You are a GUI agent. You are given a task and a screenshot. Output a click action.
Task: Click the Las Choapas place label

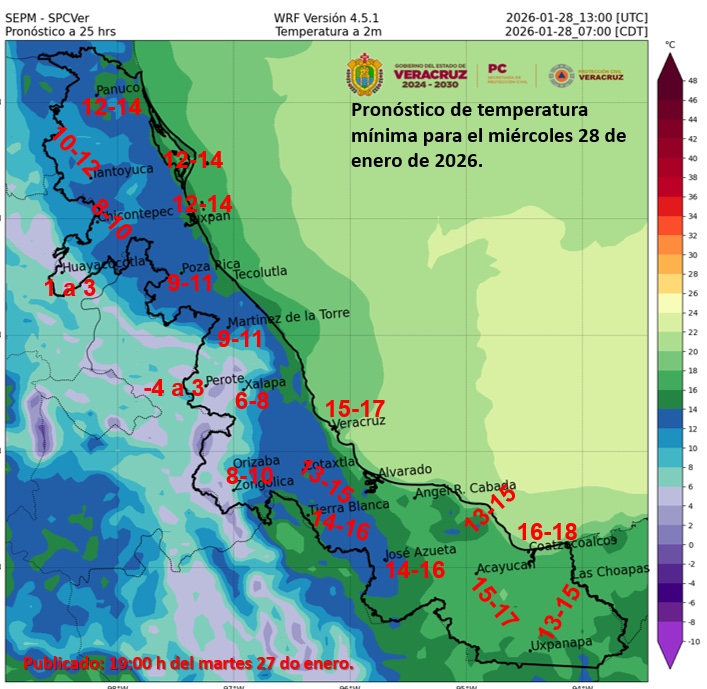point(607,573)
